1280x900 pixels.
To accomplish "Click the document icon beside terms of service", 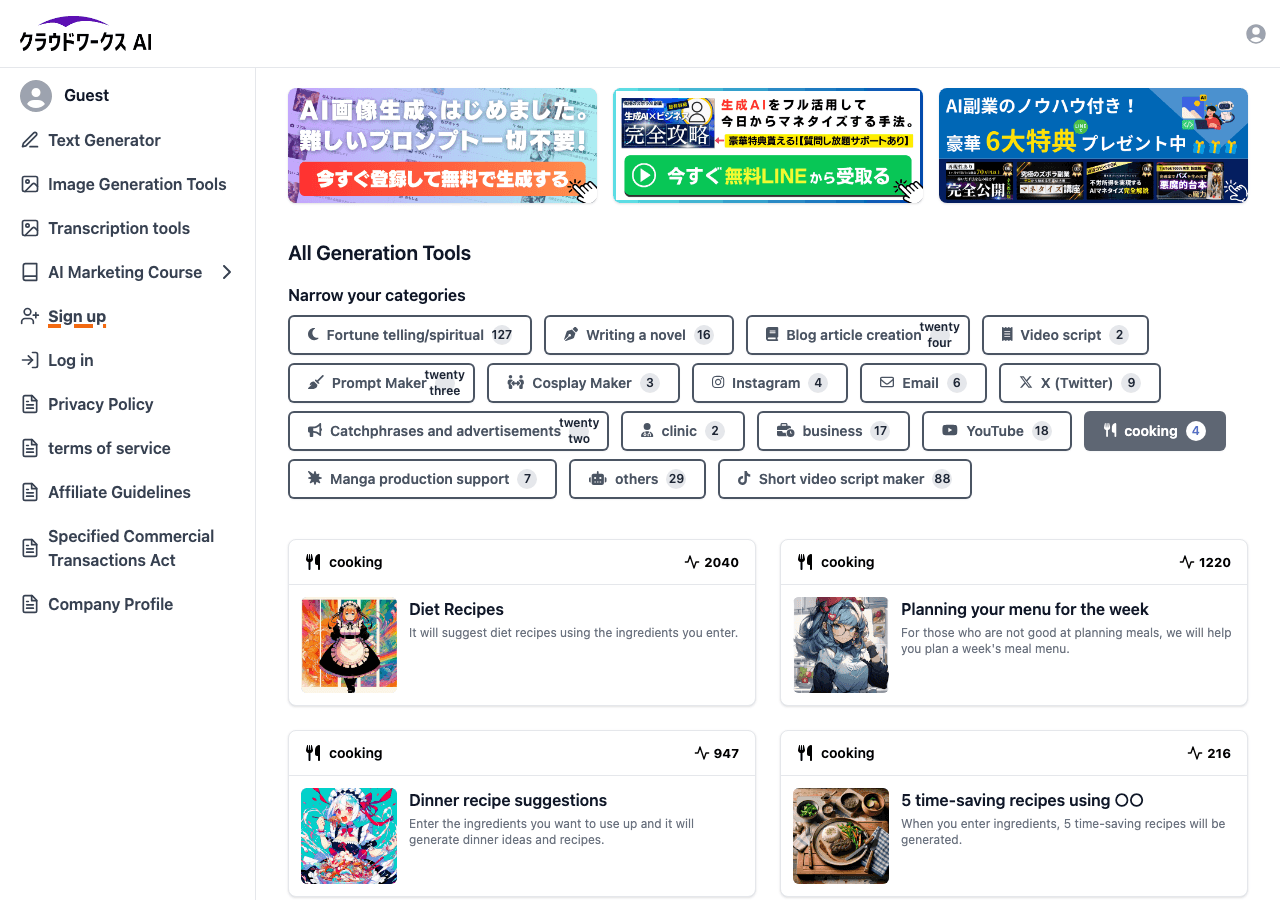I will click(x=30, y=448).
